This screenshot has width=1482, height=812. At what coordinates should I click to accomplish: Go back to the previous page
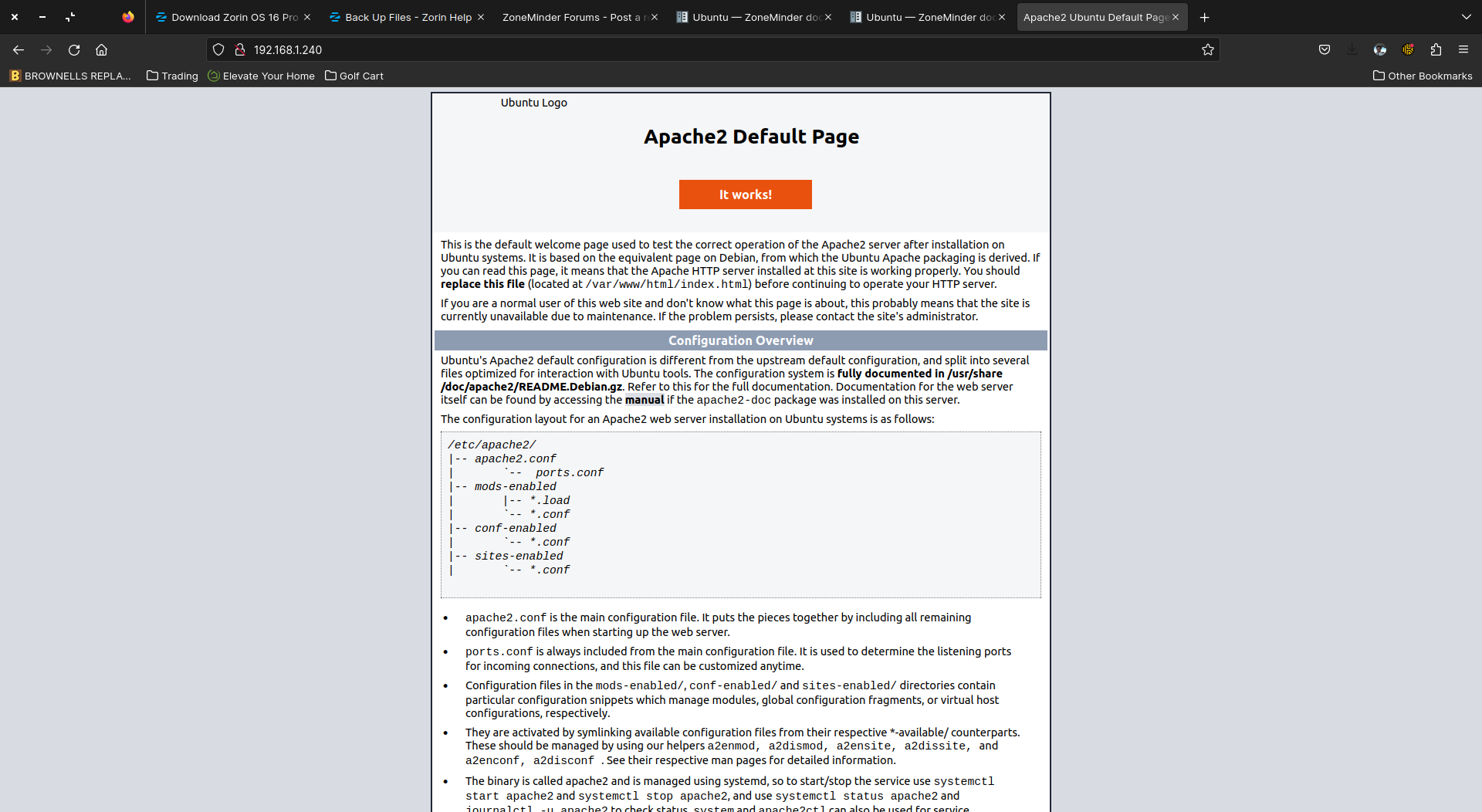tap(19, 50)
